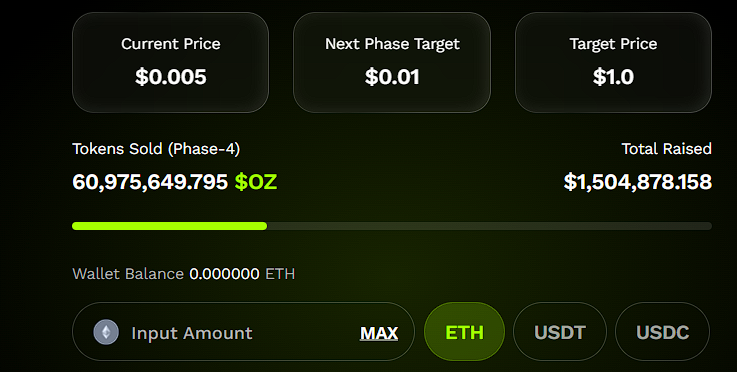The image size is (737, 372).
Task: Select the $0.005 current price value
Action: [171, 77]
